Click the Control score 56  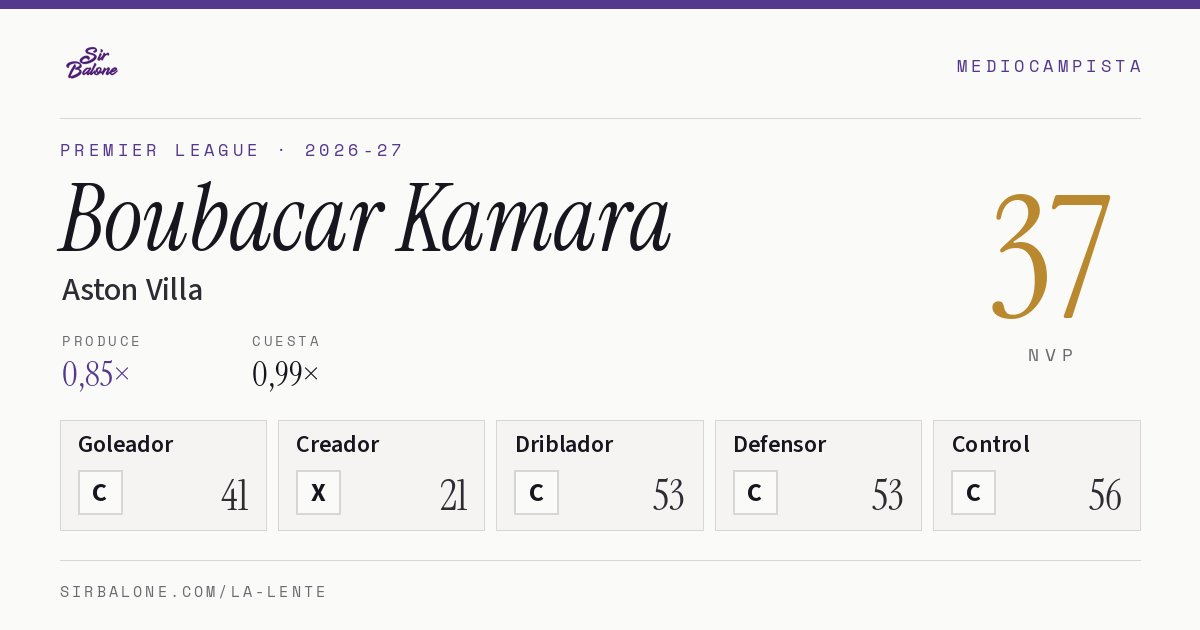click(1105, 495)
